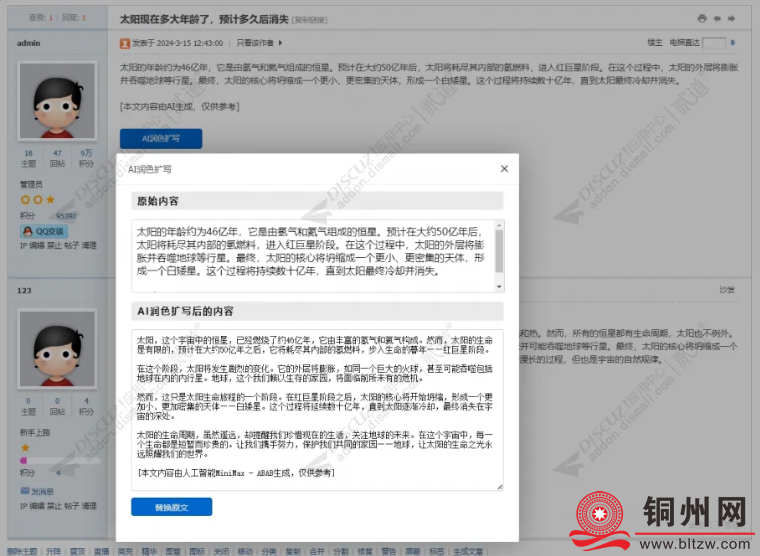This screenshot has height=556, width=760.
Task: Go to next thread arrow icon
Action: (x=731, y=18)
